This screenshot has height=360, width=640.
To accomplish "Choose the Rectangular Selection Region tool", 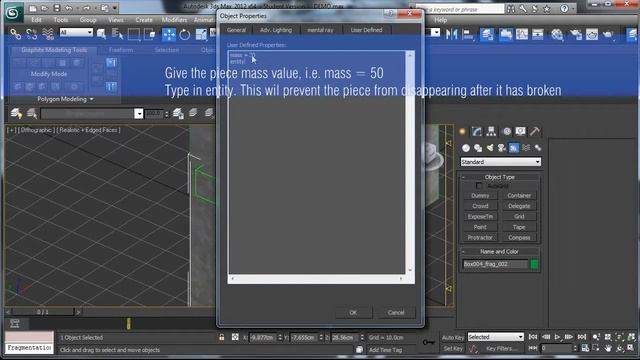I will point(133,34).
